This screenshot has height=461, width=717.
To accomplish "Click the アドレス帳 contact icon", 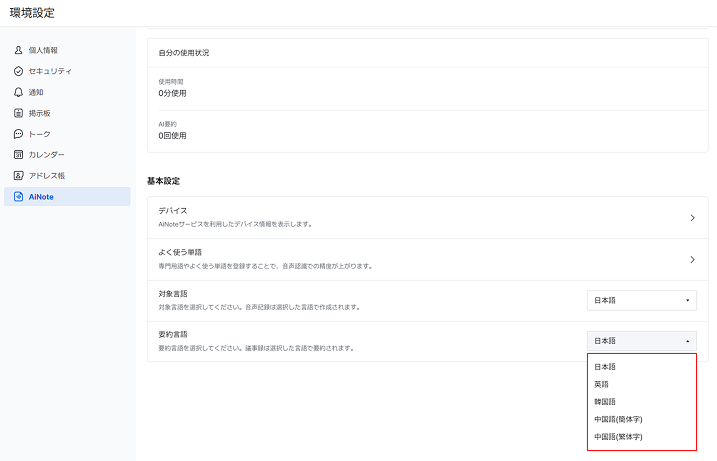I will [x=18, y=176].
